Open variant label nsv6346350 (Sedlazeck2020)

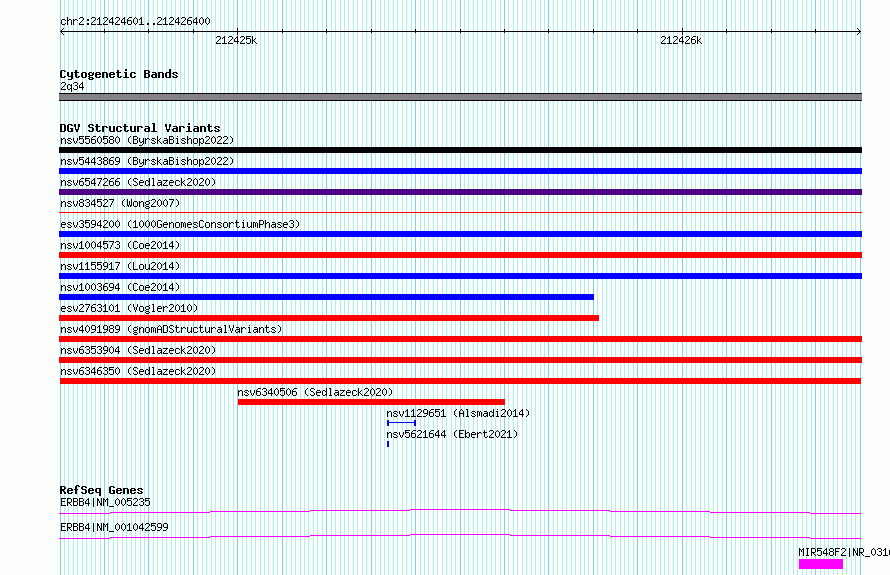[x=138, y=371]
